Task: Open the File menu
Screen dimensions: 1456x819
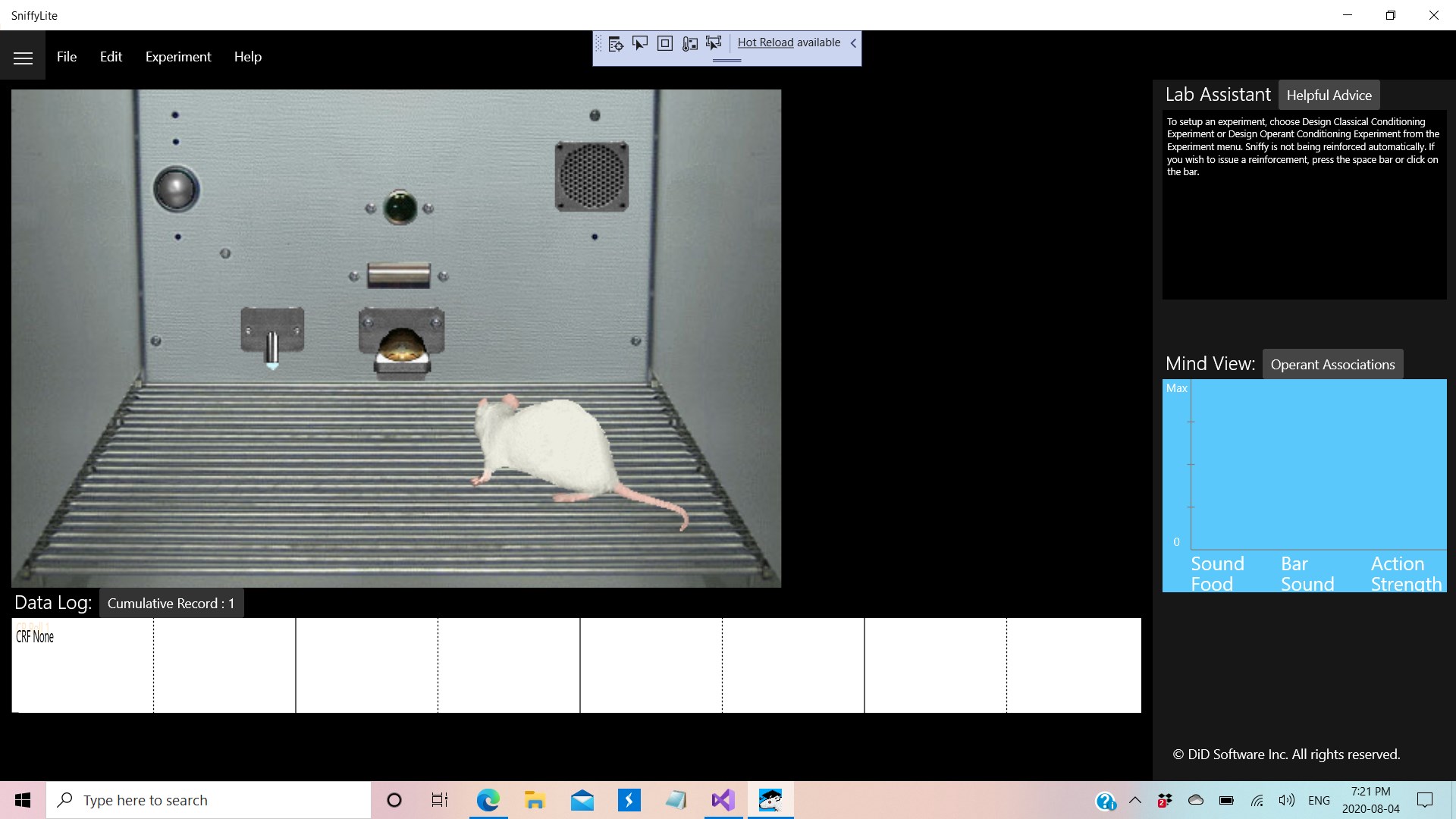Action: [x=67, y=57]
